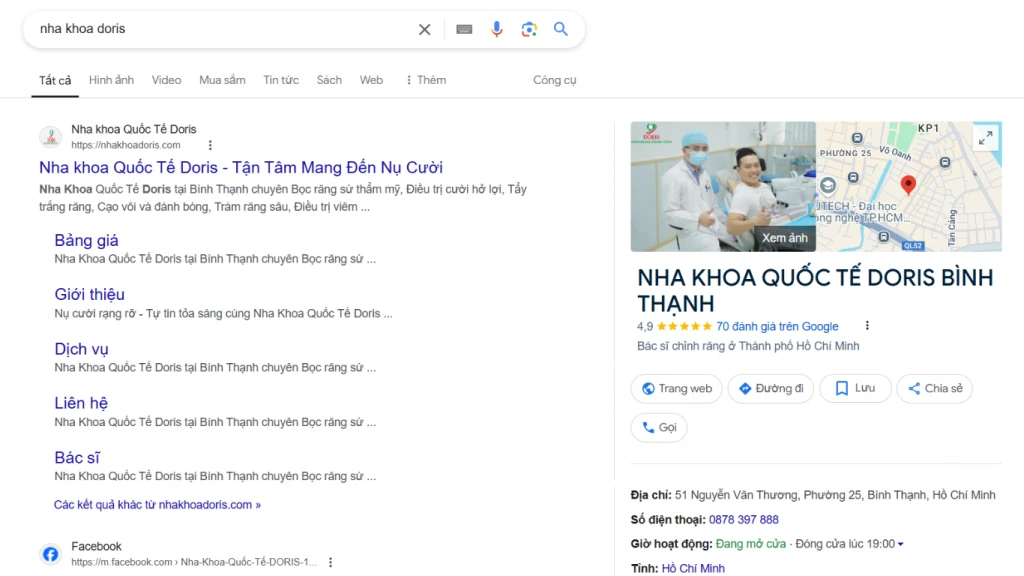Screen dimensions: 1024x576
Task: Click the Facebook logo icon
Action: 50,554
